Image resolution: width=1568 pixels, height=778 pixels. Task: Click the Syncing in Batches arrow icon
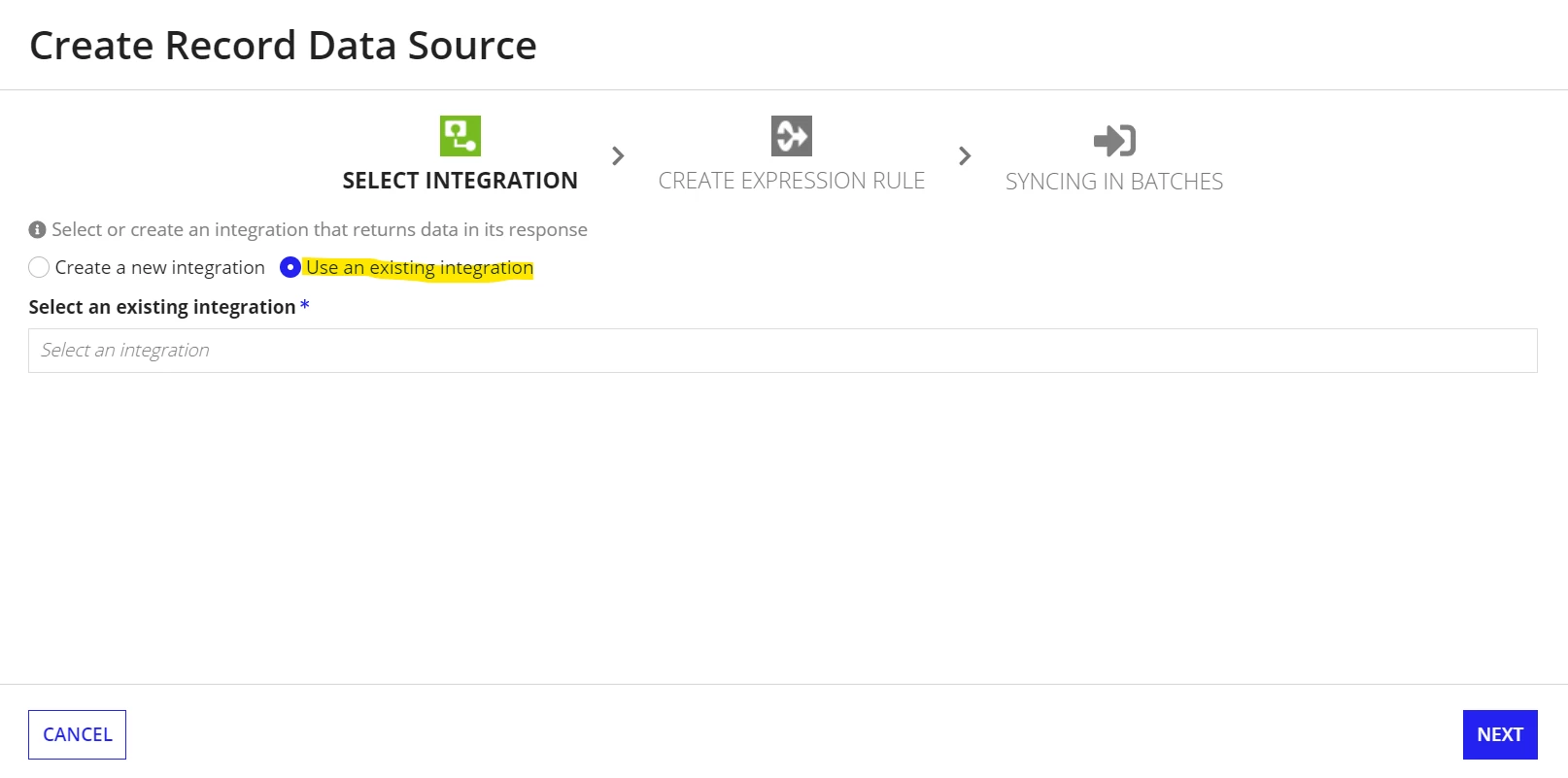coord(1114,141)
